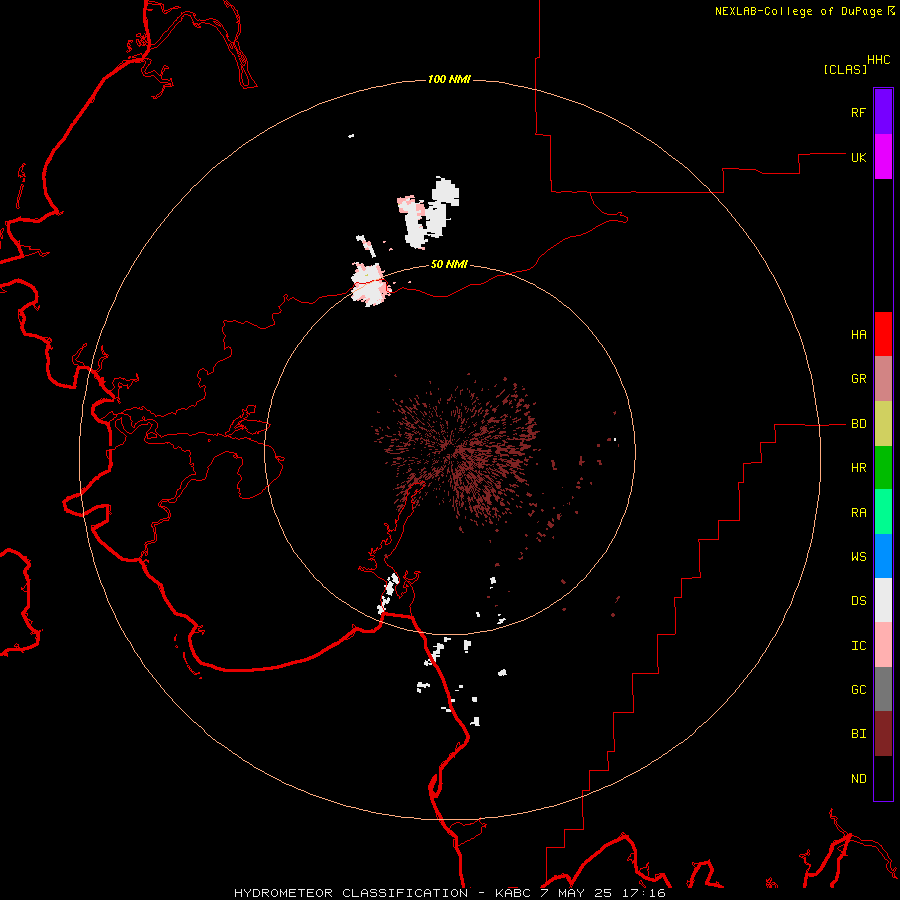The image size is (900, 900).
Task: Click the [CLAS] unit label
Action: pos(845,69)
